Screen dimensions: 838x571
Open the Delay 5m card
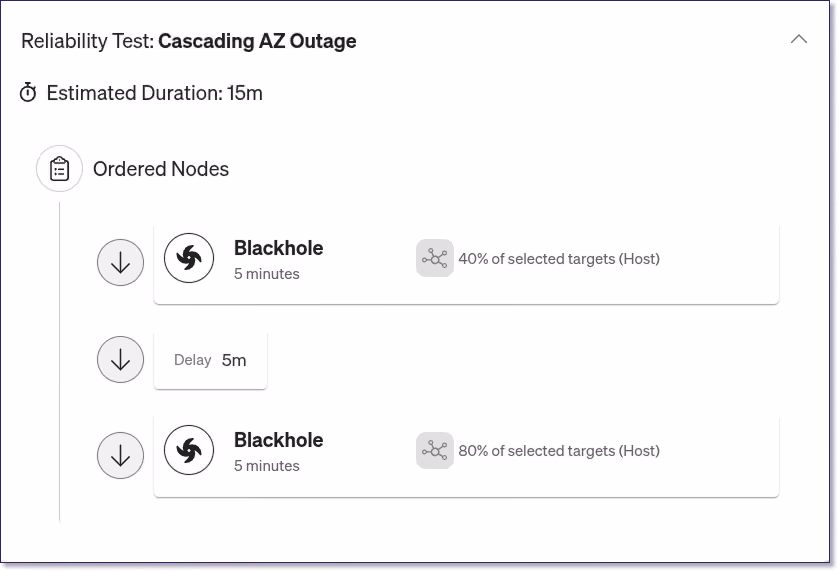[210, 360]
